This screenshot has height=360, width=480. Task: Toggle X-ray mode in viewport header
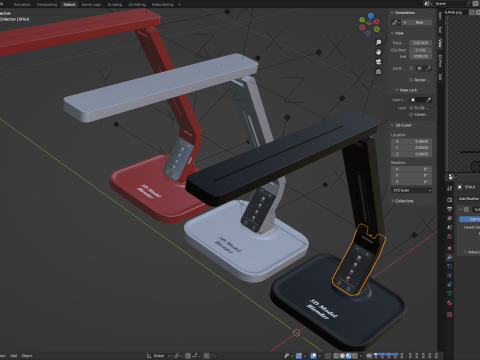click(x=328, y=356)
